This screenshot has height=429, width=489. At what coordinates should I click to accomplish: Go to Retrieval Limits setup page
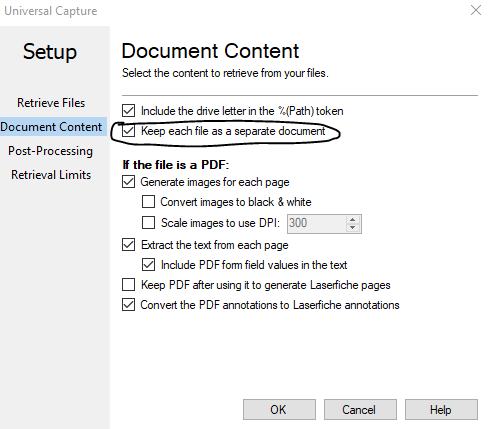tap(51, 175)
